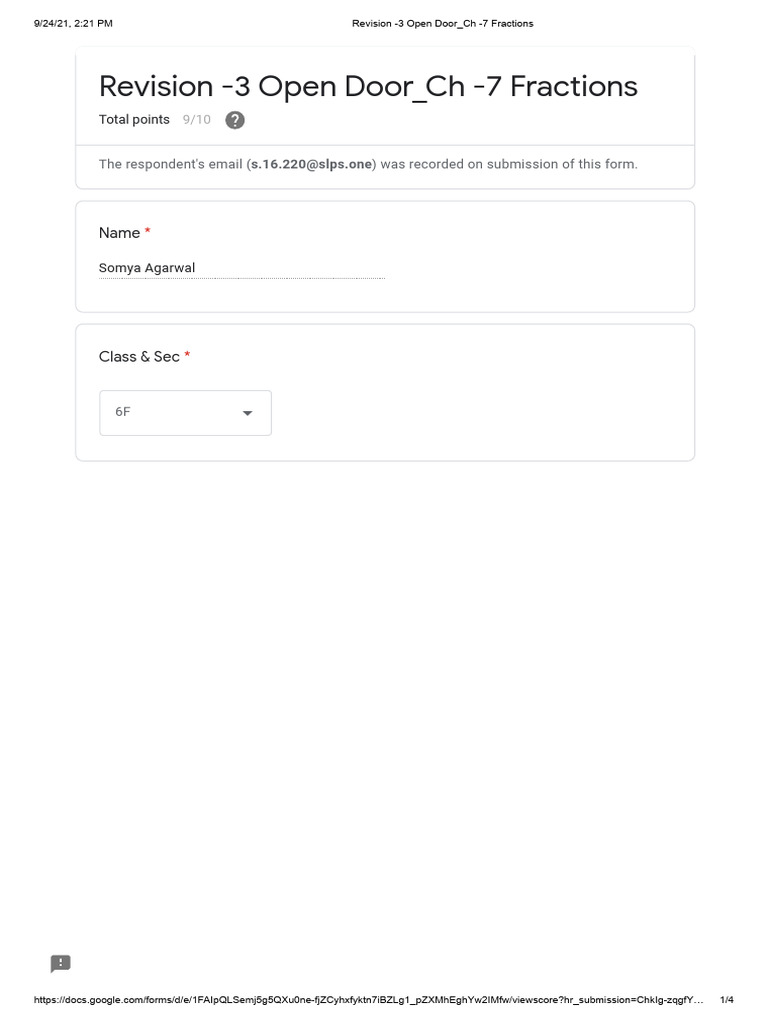This screenshot has height=1024, width=768.
Task: Click the 9/10 score value
Action: (x=196, y=120)
